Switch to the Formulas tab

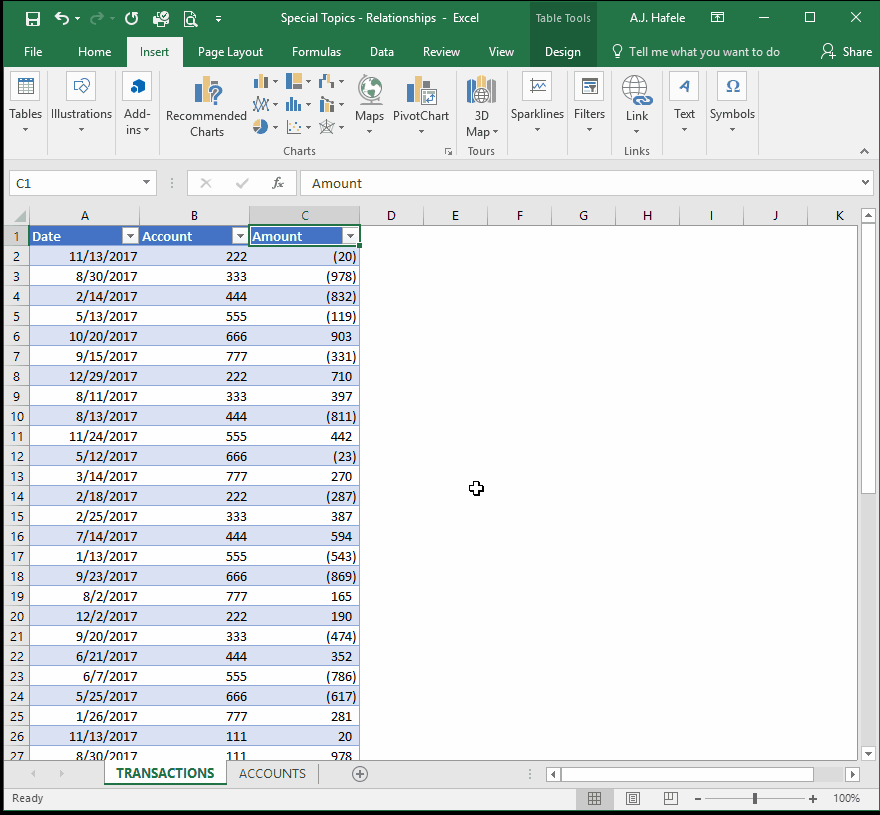click(317, 52)
